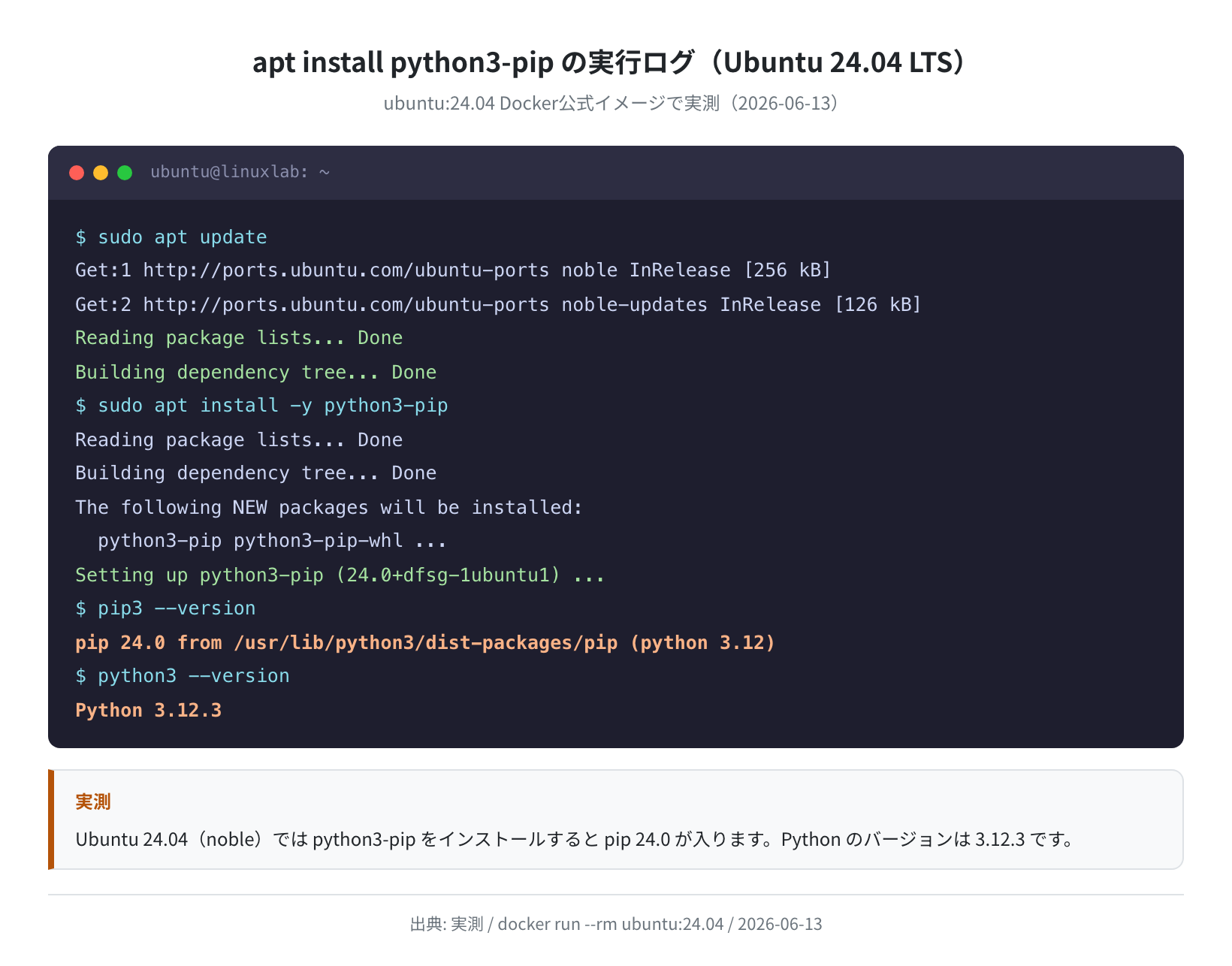Click the green 'Reading package lists... Done' line
Screen dimensions: 1232x966
coord(239,338)
